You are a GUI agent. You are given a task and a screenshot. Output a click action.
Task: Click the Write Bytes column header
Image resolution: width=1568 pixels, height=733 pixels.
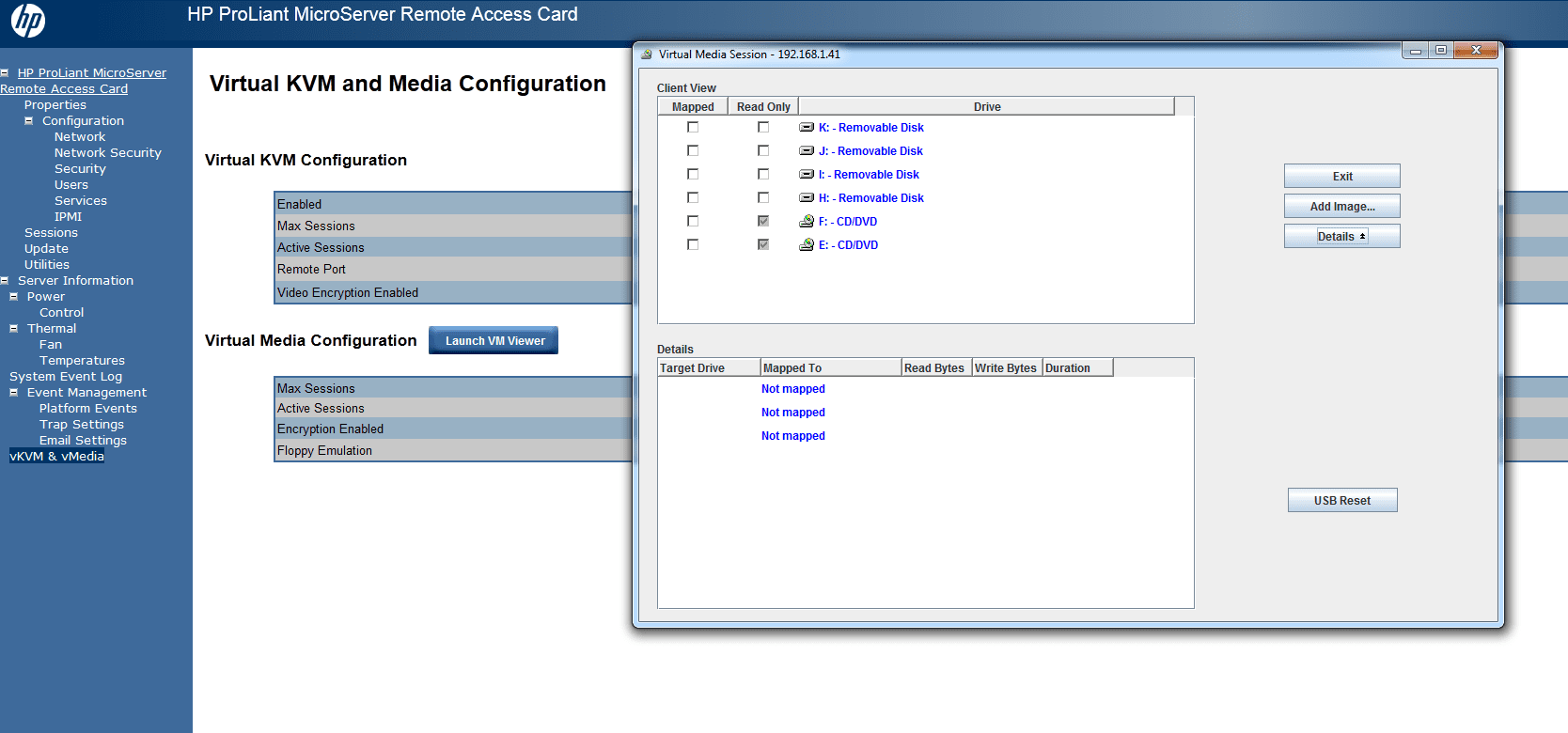(x=1007, y=367)
